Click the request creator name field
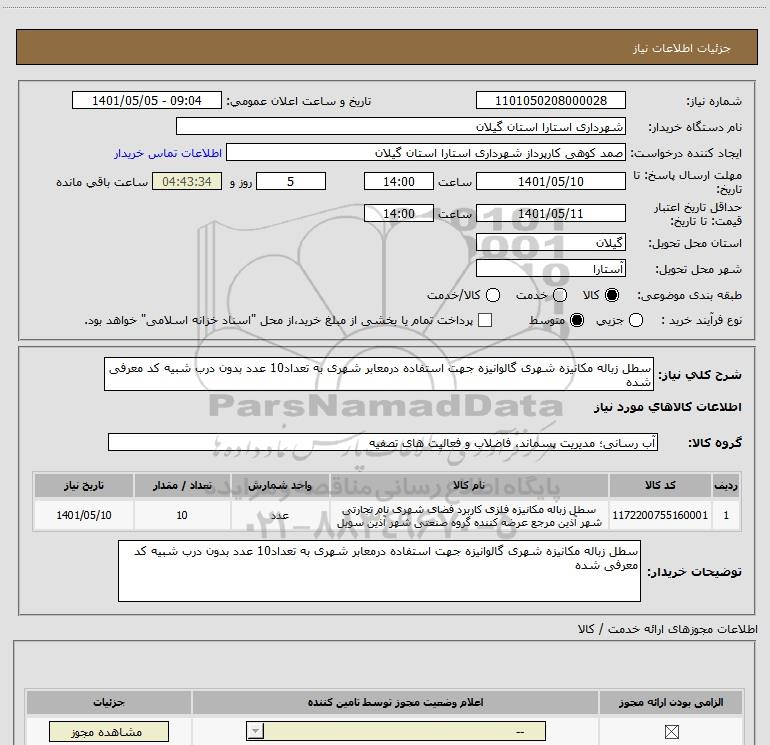Image resolution: width=770 pixels, height=745 pixels. point(426,152)
